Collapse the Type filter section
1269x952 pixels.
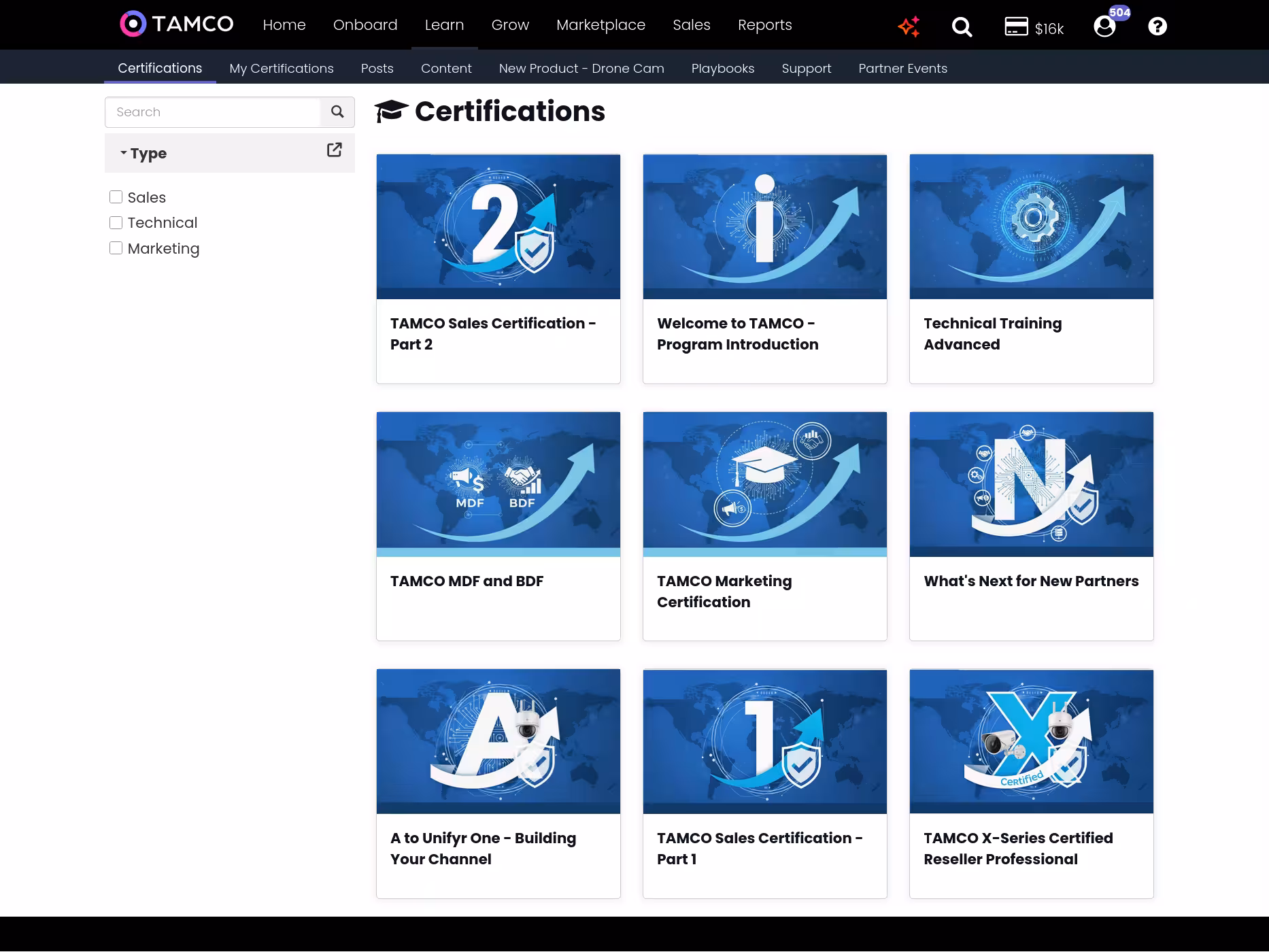click(x=143, y=154)
